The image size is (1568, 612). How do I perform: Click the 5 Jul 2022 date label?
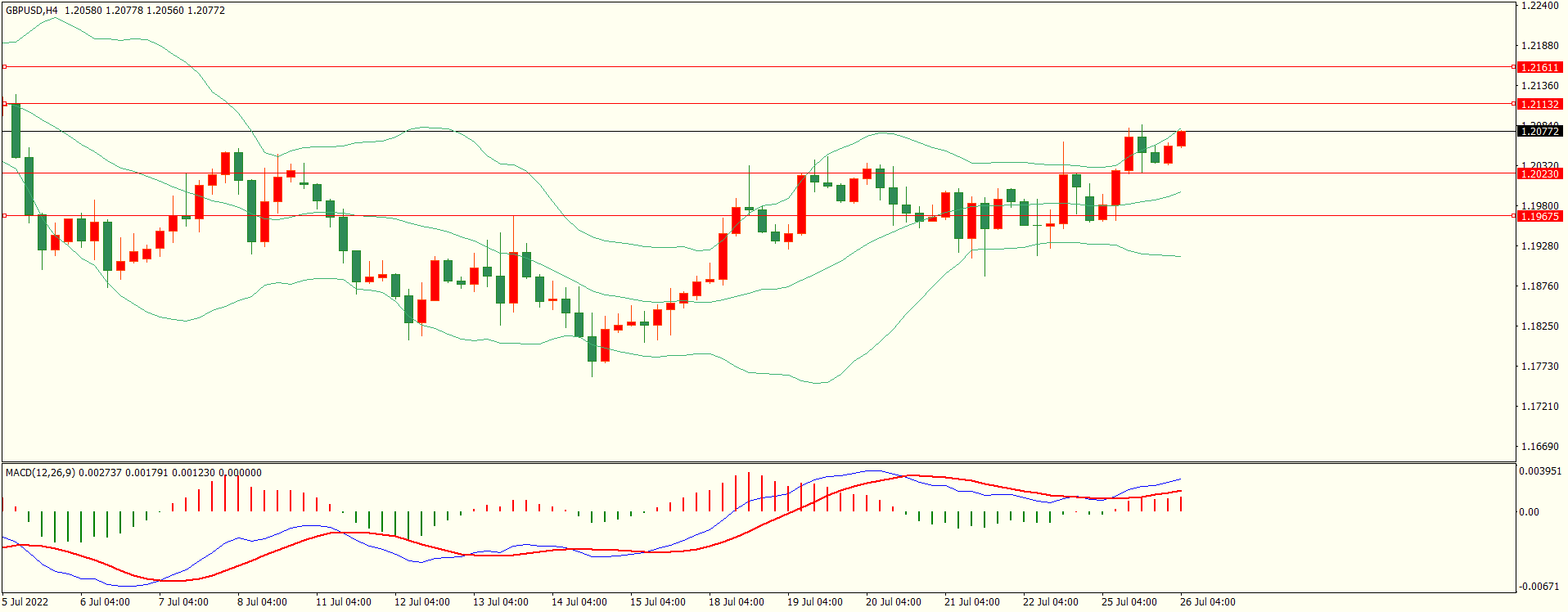point(25,602)
